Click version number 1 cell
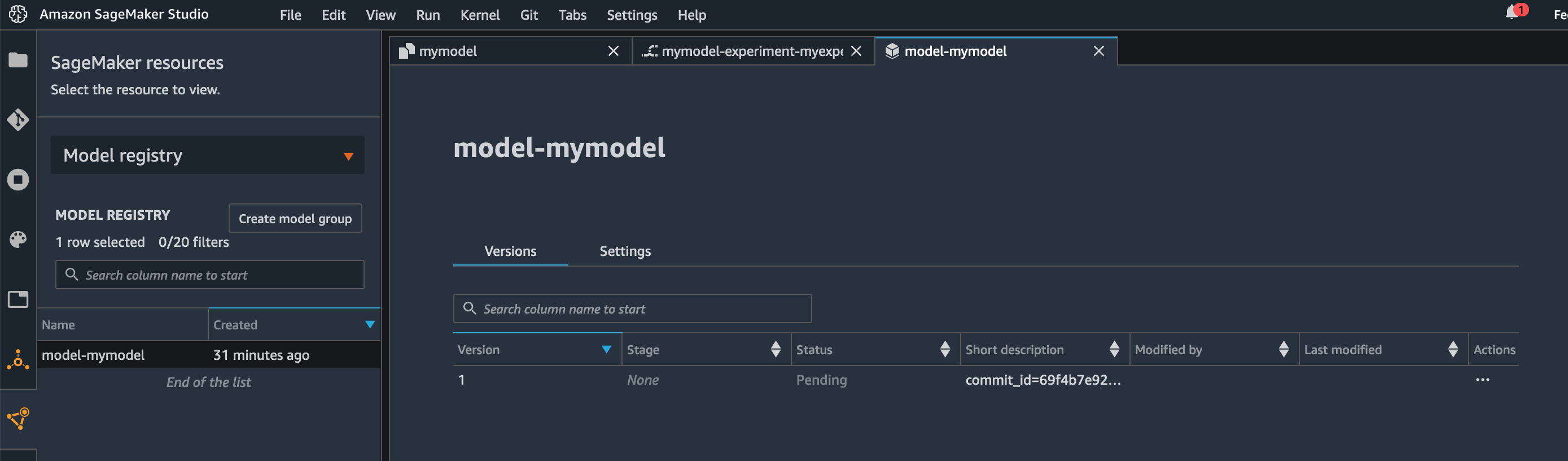 click(x=461, y=380)
